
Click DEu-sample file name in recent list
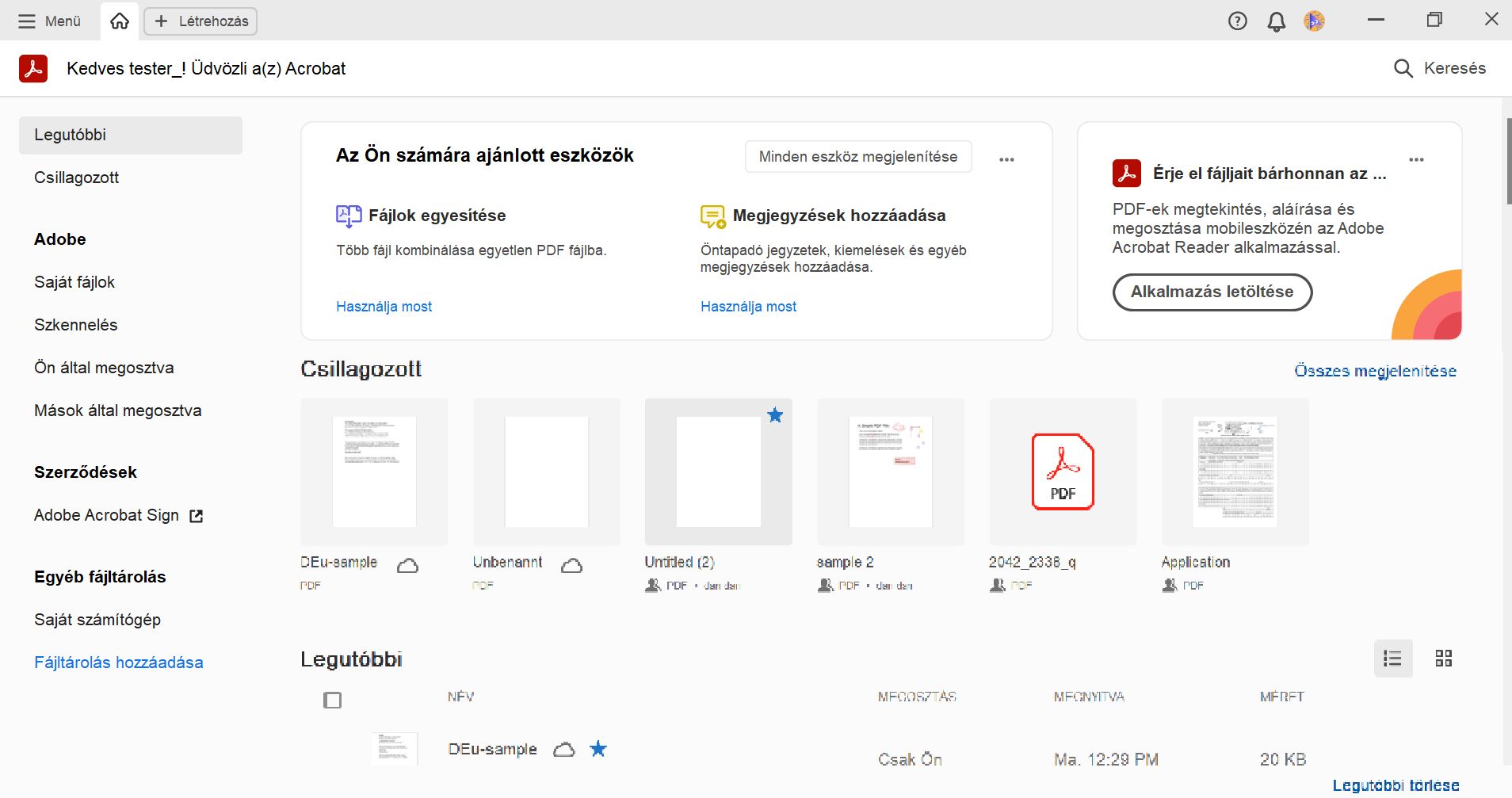click(x=492, y=750)
